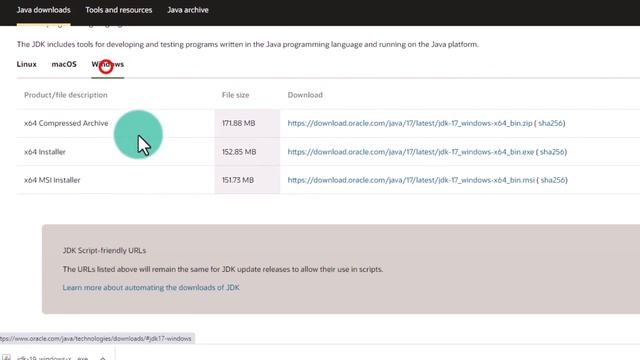This screenshot has height=360, width=640.
Task: Expand the jdk-19 download item chevron
Action: (x=102, y=358)
